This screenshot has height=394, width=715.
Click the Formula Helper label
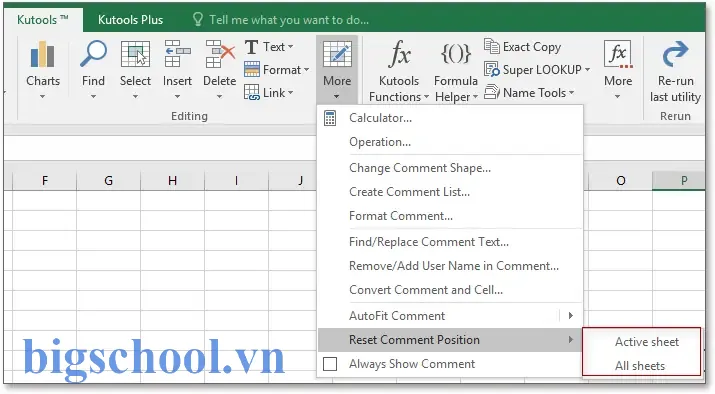pyautogui.click(x=456, y=88)
